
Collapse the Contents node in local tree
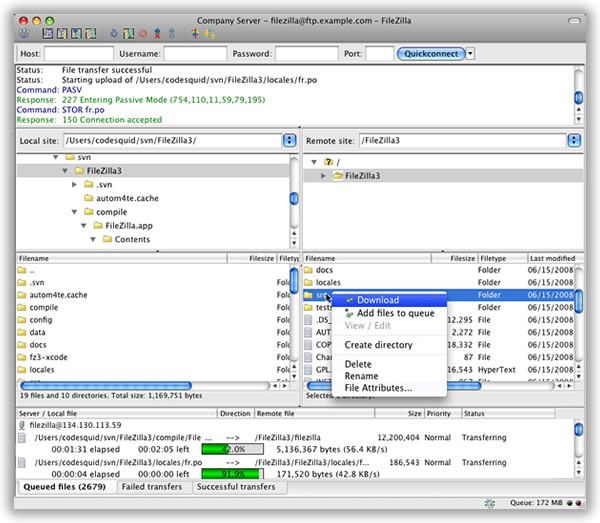[93, 239]
